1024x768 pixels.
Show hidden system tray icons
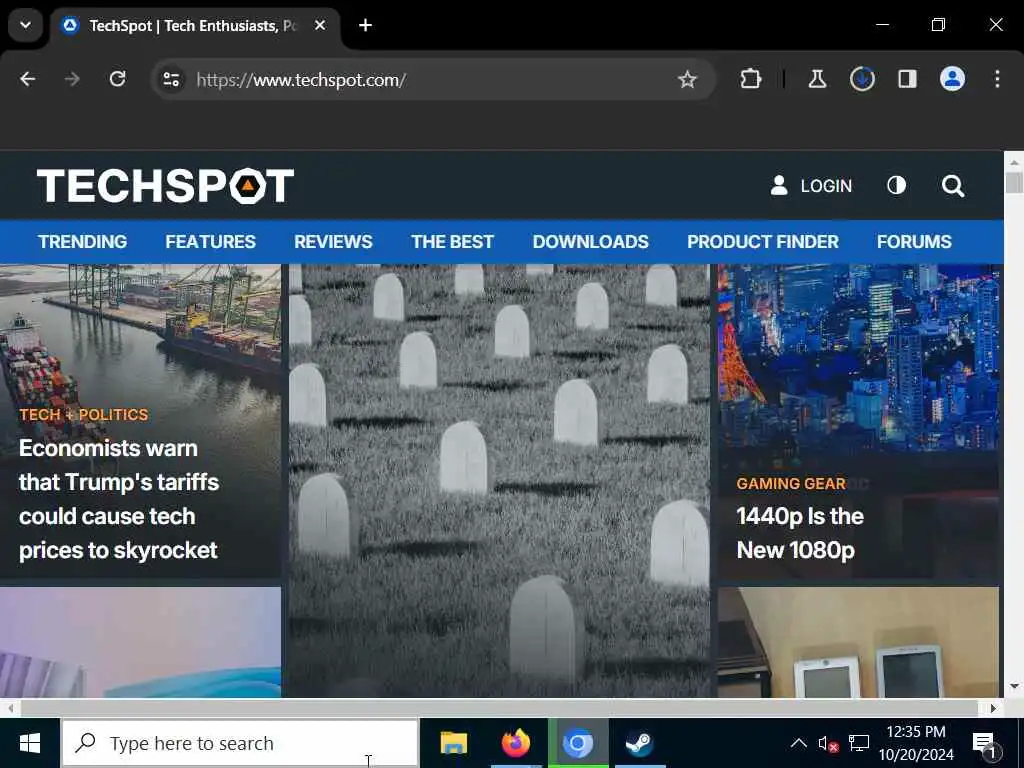[798, 743]
